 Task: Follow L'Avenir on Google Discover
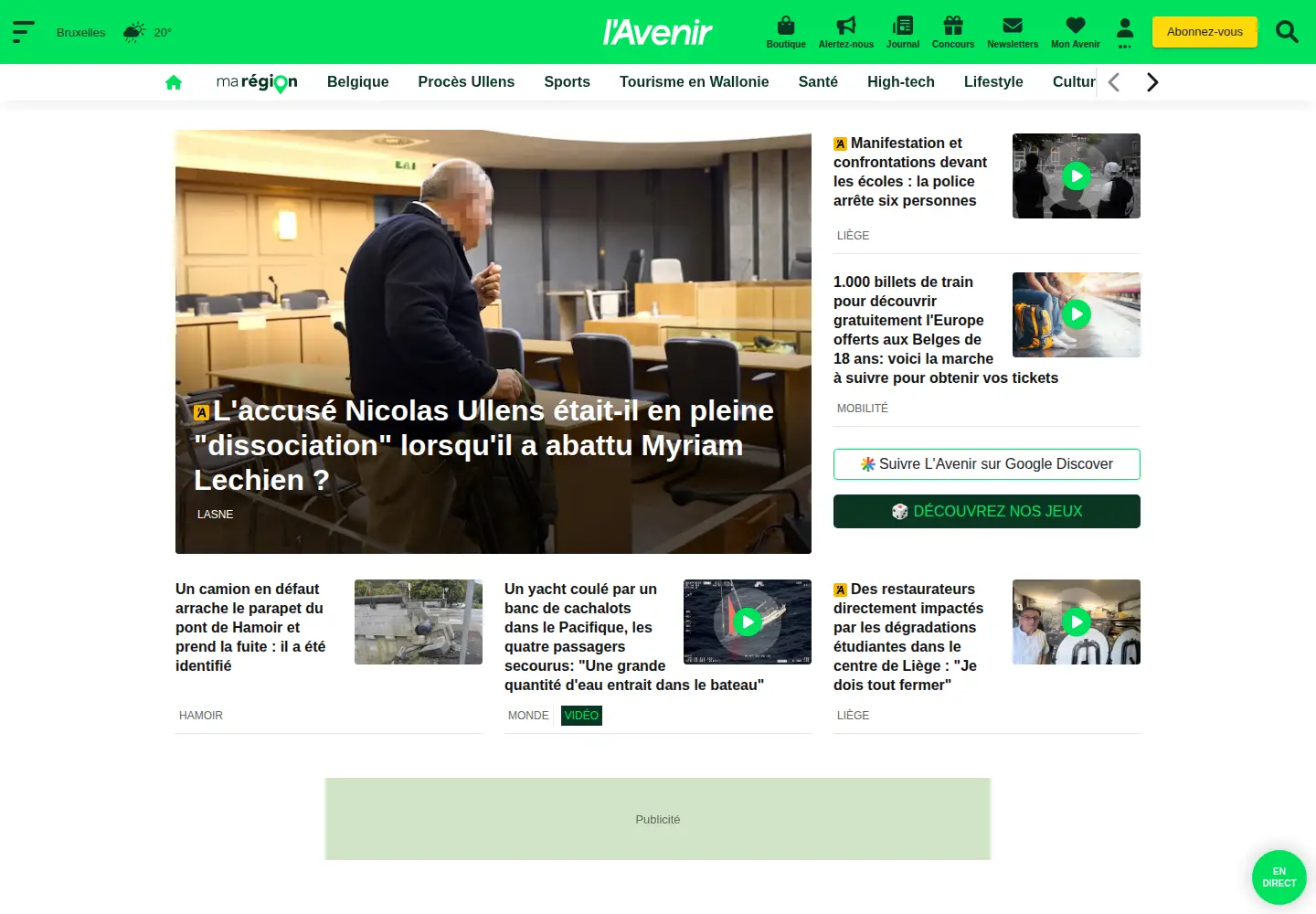tap(987, 464)
